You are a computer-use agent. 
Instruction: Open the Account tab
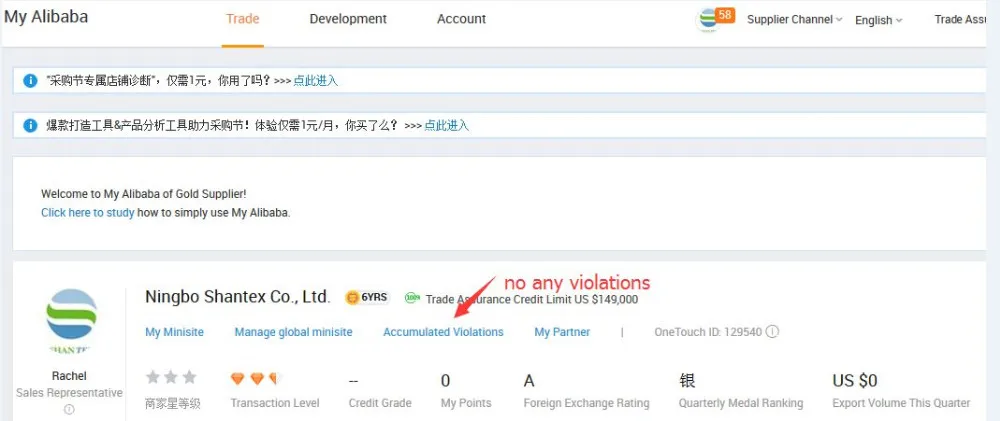(x=461, y=19)
